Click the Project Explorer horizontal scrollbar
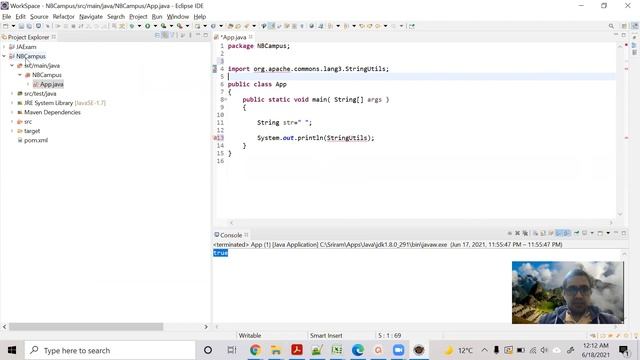 coord(86,327)
